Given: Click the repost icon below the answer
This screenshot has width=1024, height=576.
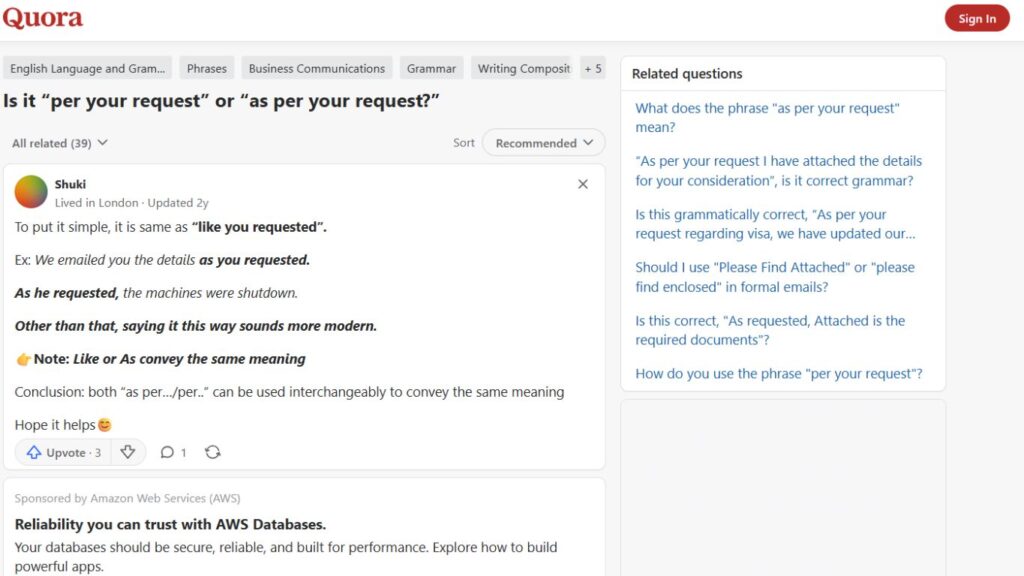Looking at the screenshot, I should [x=212, y=452].
